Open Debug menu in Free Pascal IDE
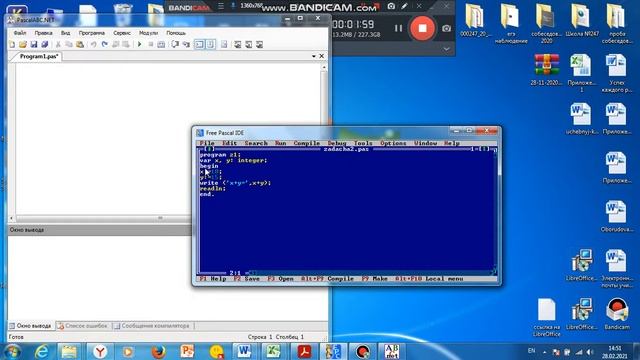The image size is (640, 360). 337,143
